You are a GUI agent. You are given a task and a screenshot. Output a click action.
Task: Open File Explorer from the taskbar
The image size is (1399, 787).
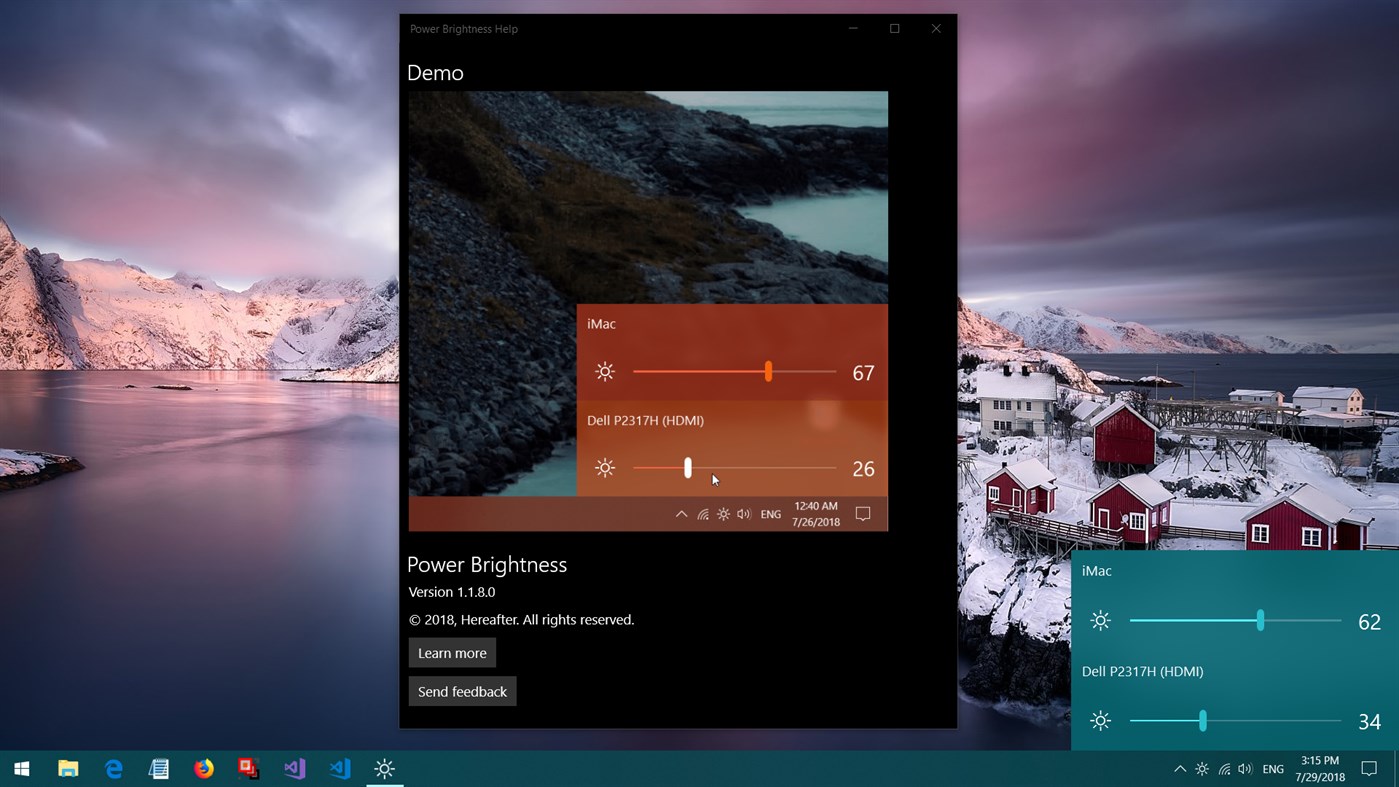(67, 769)
